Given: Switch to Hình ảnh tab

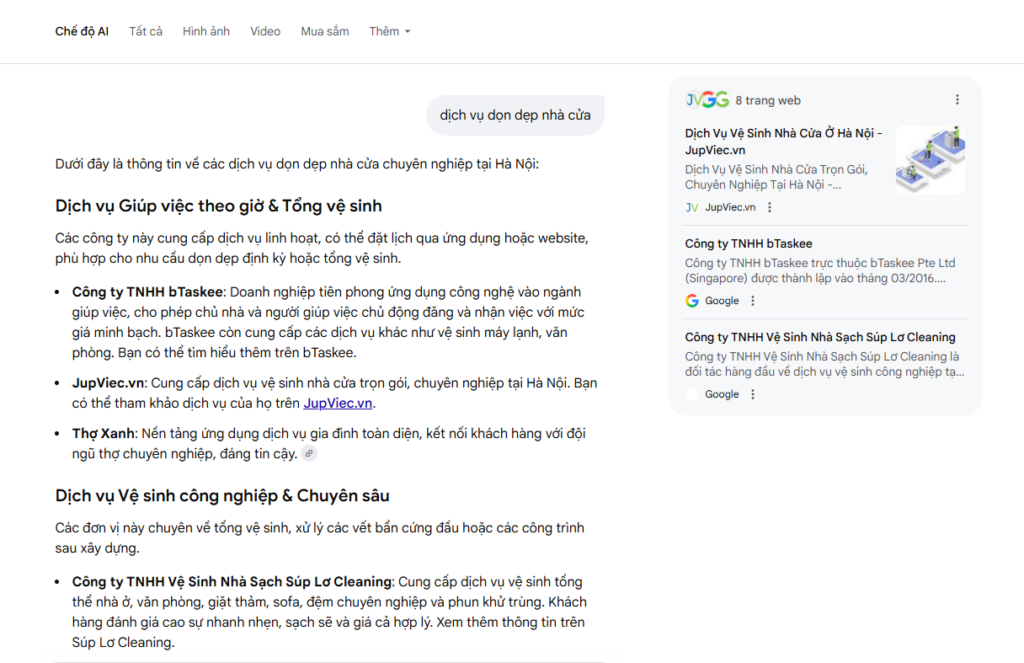Looking at the screenshot, I should pyautogui.click(x=206, y=31).
